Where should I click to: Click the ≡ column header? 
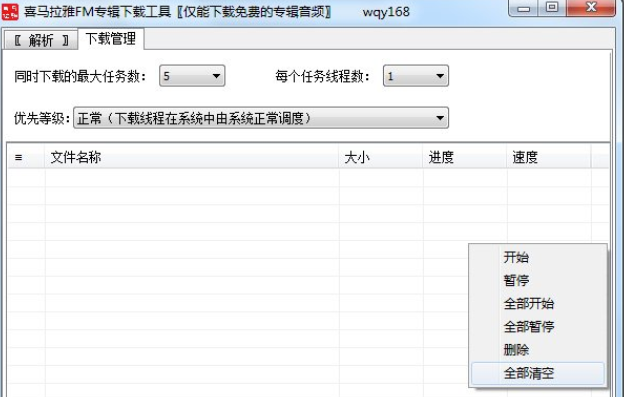[x=26, y=158]
